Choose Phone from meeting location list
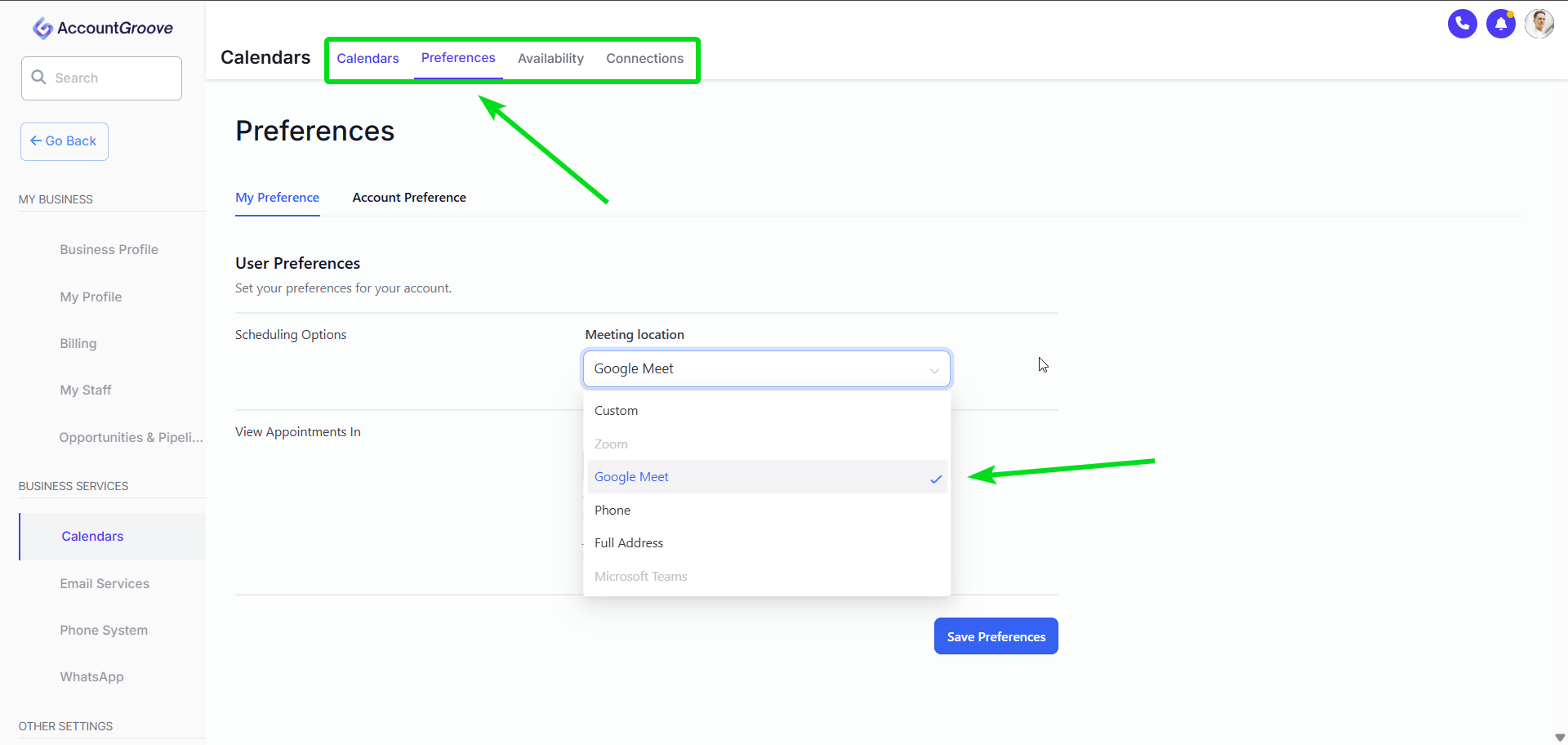1568x745 pixels. click(767, 511)
